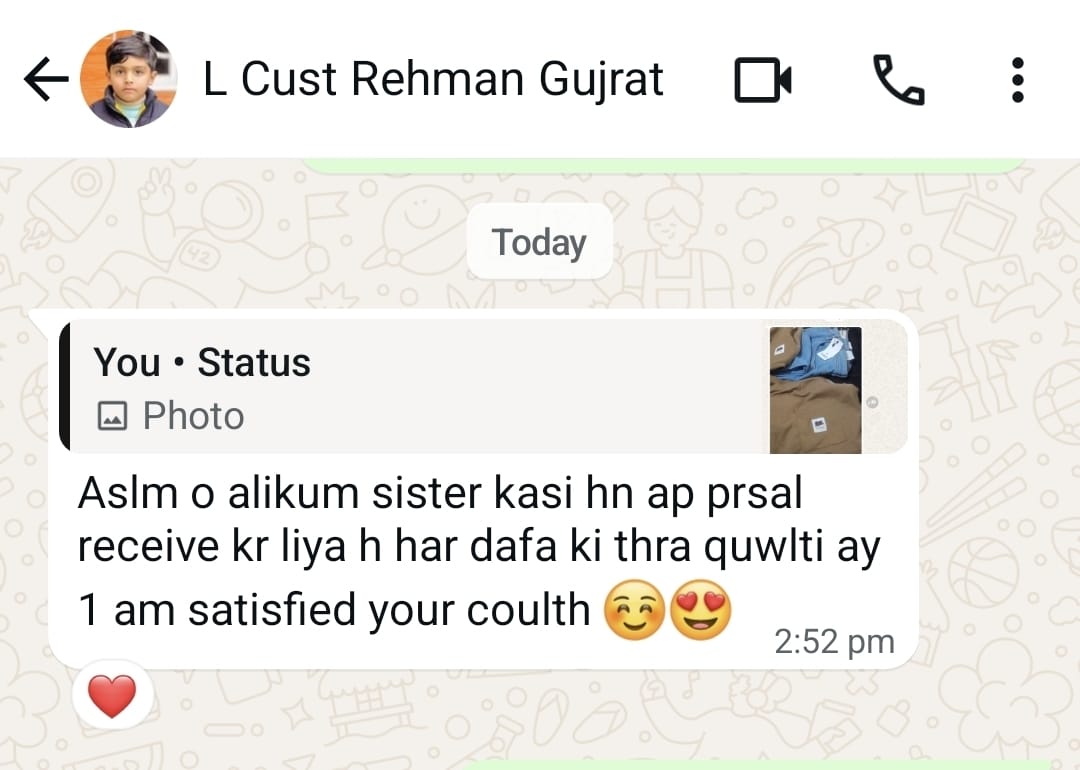Open the quoted You • Status reply
Image resolution: width=1080 pixels, height=770 pixels.
(484, 387)
